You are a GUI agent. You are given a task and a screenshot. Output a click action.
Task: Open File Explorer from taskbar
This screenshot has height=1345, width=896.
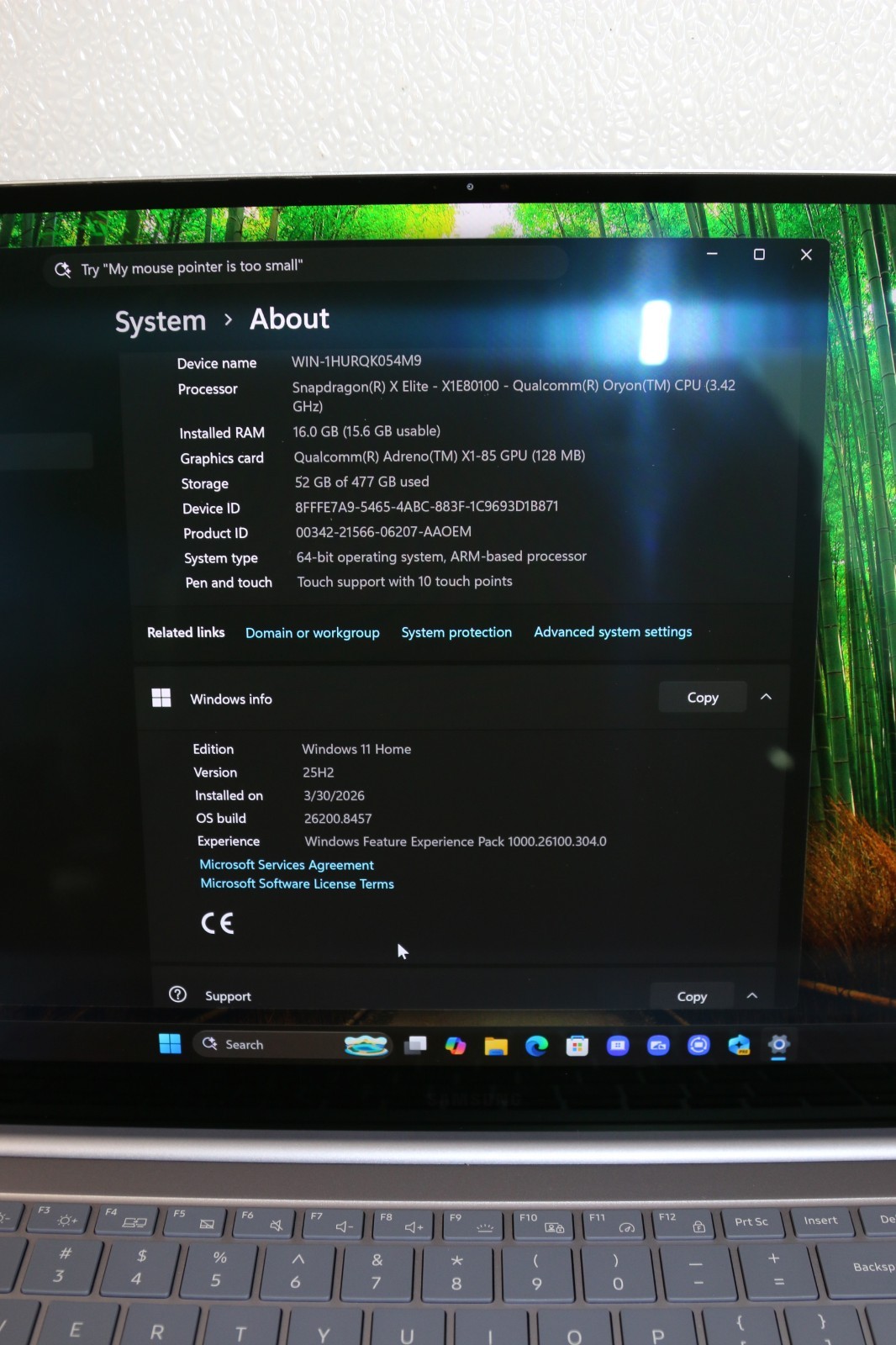[x=496, y=1045]
